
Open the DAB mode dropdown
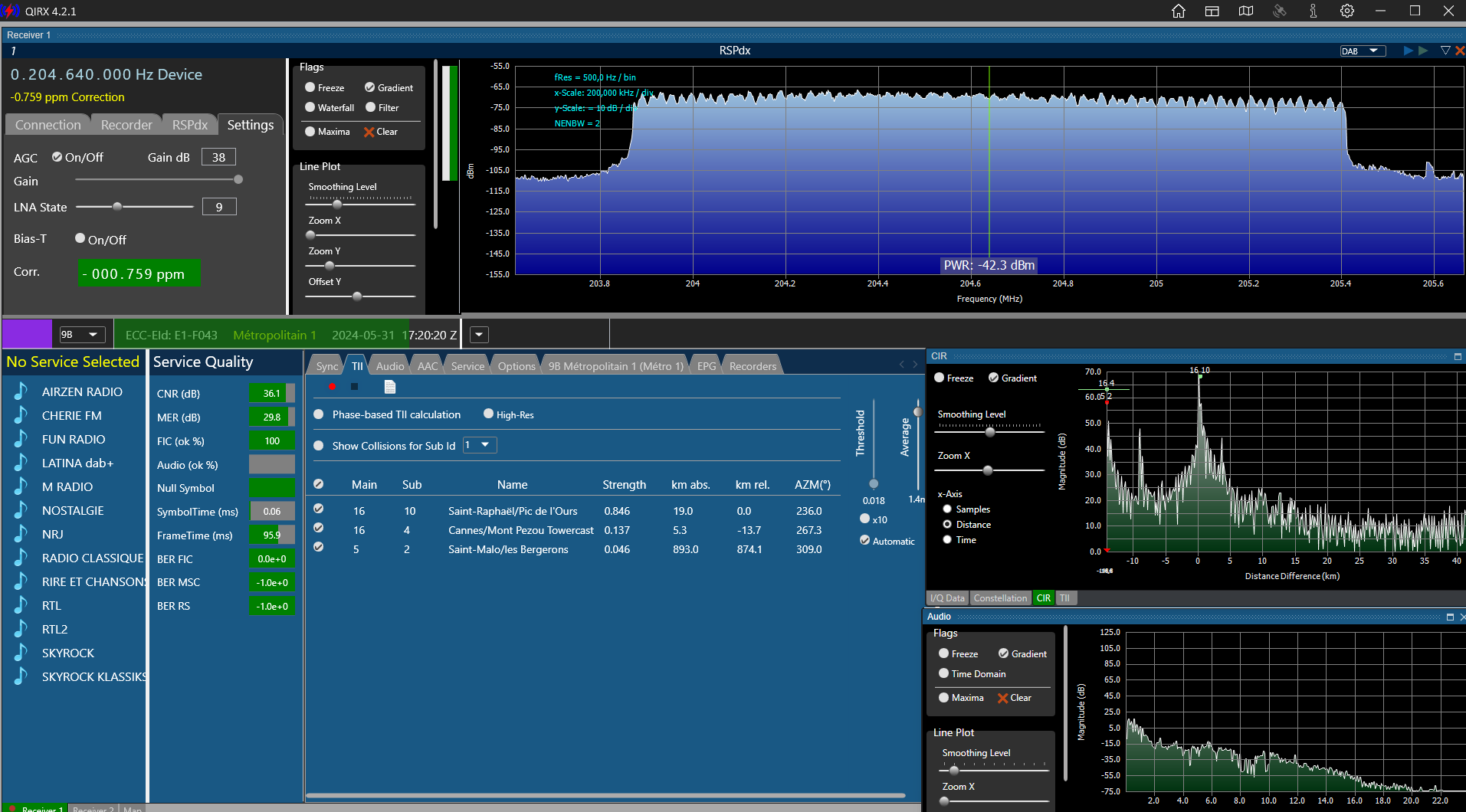[x=1363, y=51]
